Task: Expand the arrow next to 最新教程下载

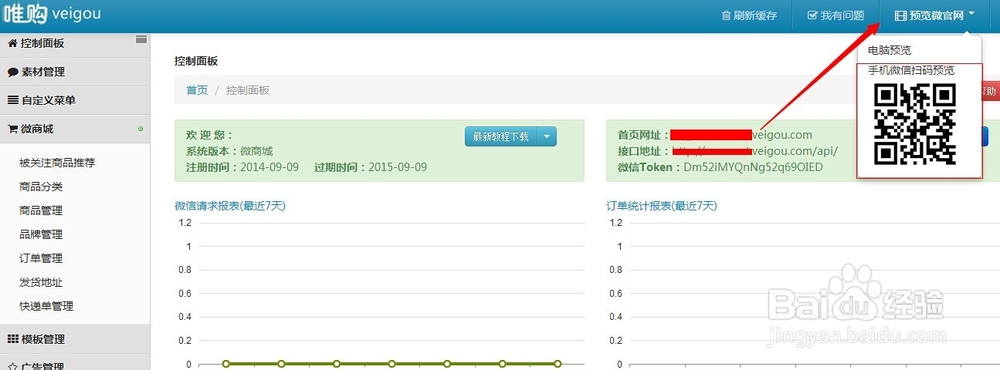Action: pyautogui.click(x=547, y=137)
